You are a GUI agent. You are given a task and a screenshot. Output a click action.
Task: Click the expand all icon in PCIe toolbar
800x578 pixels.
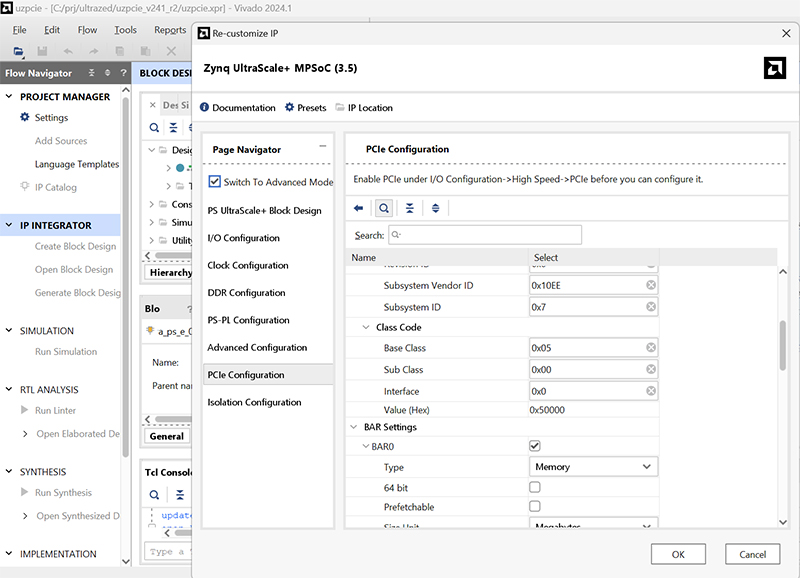435,208
